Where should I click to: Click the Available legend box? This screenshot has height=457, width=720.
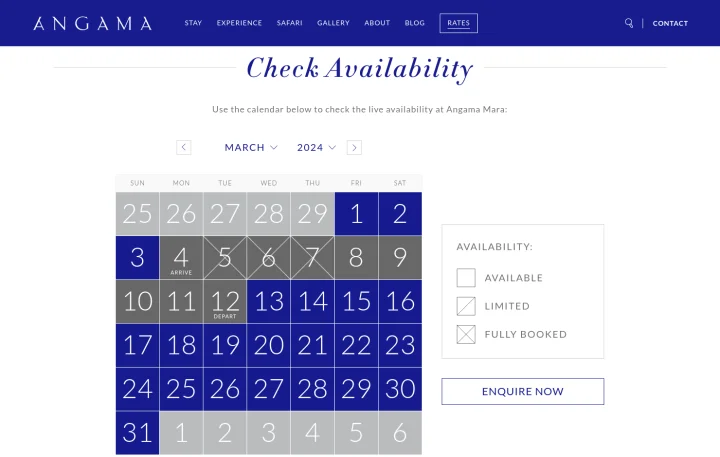tap(466, 278)
